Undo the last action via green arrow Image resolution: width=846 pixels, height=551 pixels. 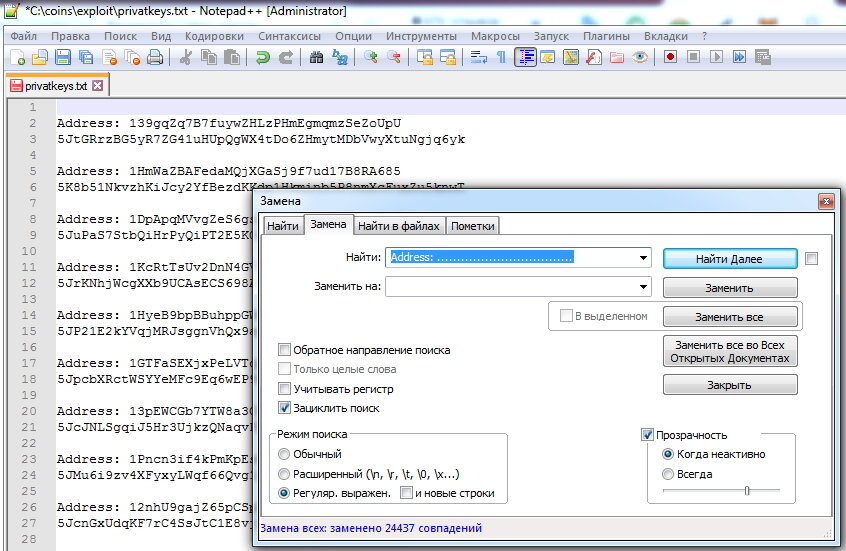pos(262,57)
